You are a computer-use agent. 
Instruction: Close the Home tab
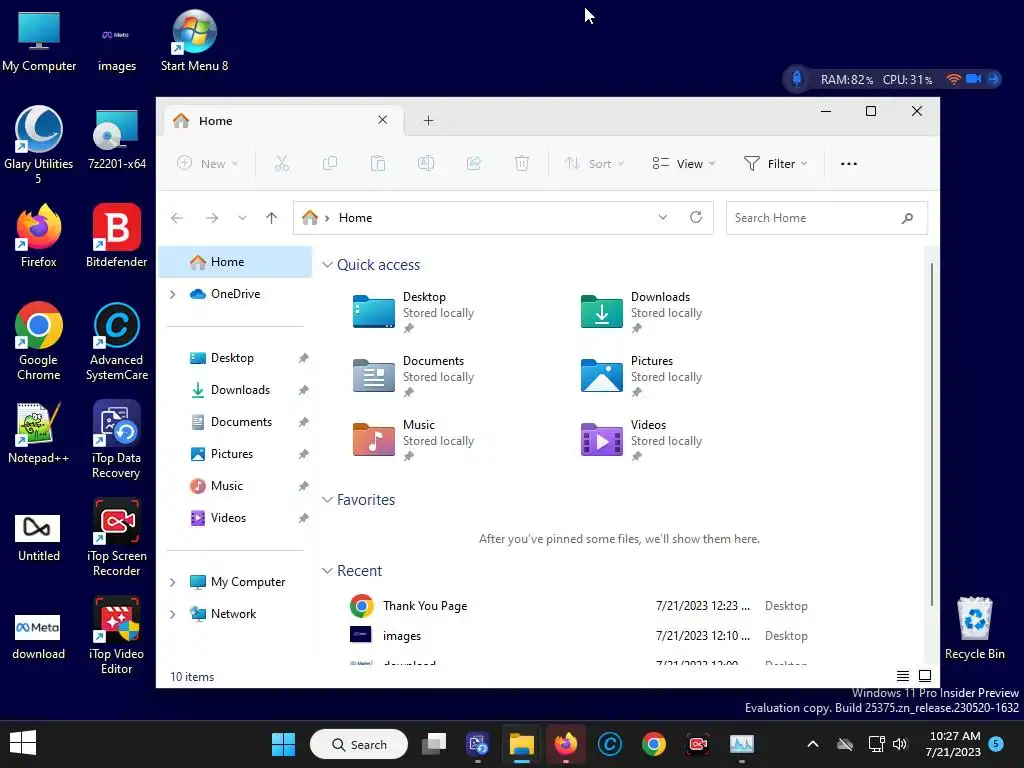[383, 120]
